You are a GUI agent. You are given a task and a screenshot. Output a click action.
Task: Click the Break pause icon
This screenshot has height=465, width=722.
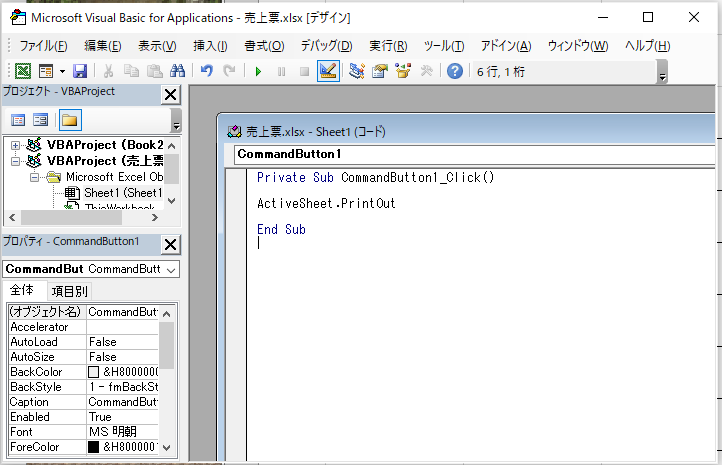pos(281,71)
